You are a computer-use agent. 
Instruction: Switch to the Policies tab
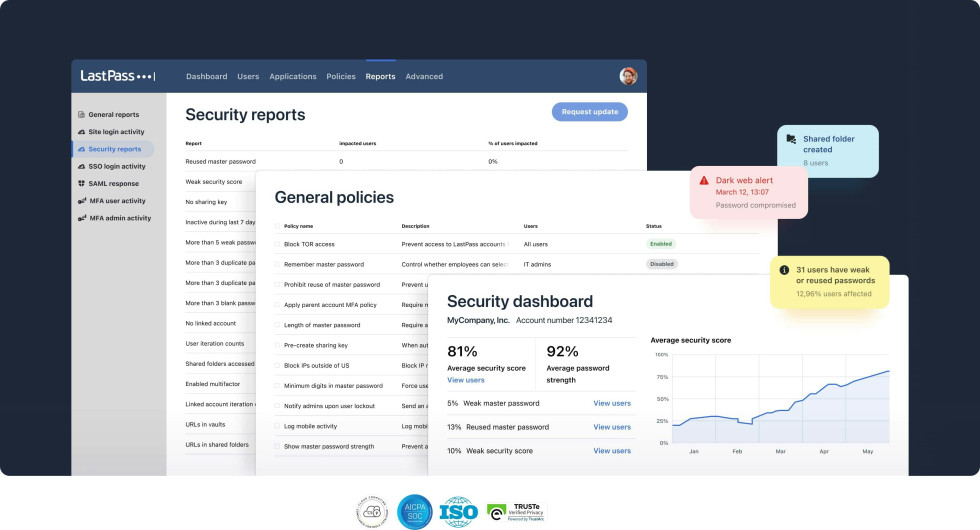[340, 77]
